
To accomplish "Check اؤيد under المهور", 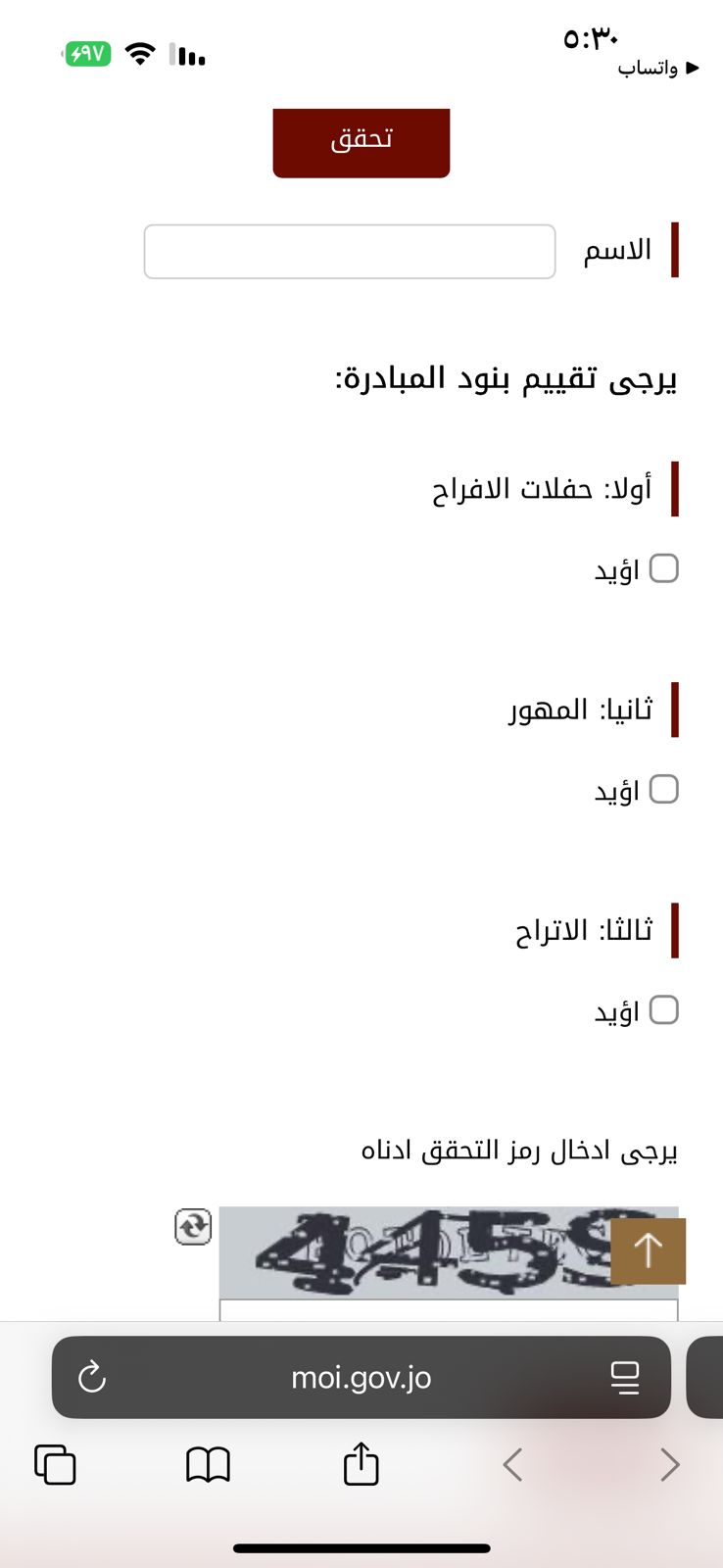I will pyautogui.click(x=664, y=789).
